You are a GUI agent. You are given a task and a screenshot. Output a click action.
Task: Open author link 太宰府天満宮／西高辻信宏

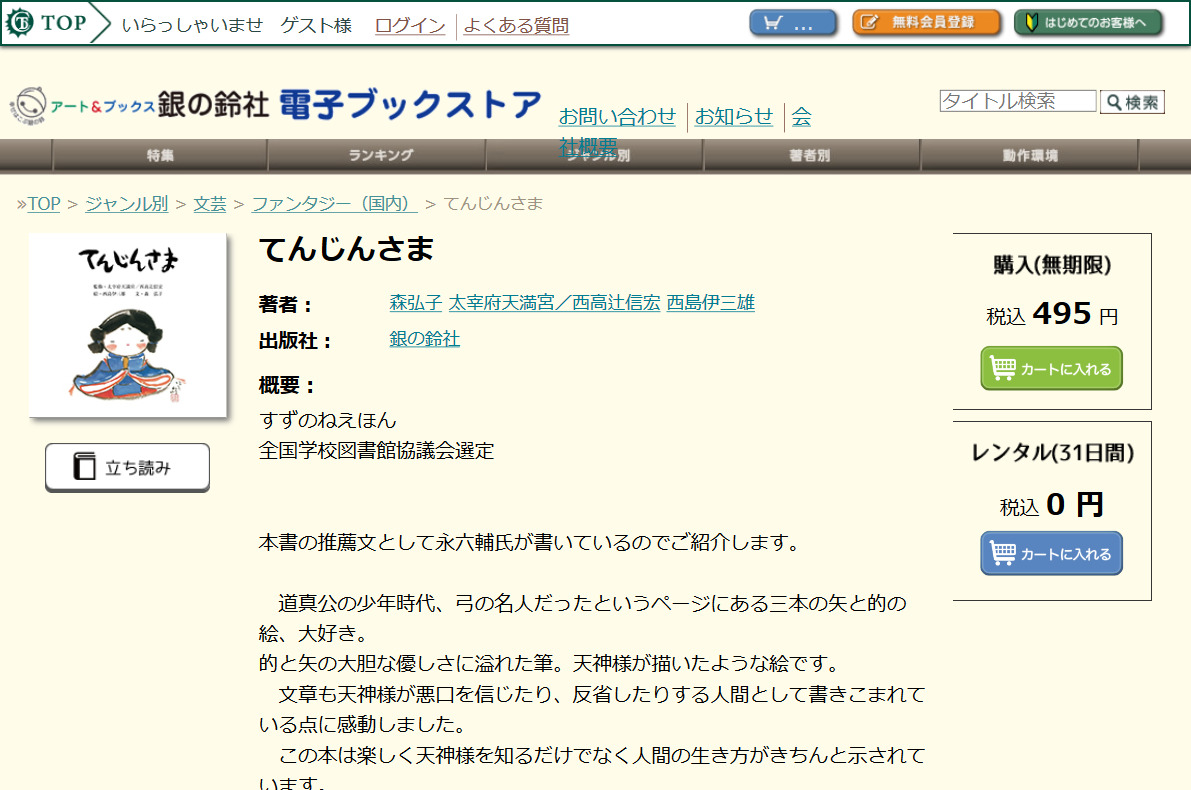pos(554,302)
